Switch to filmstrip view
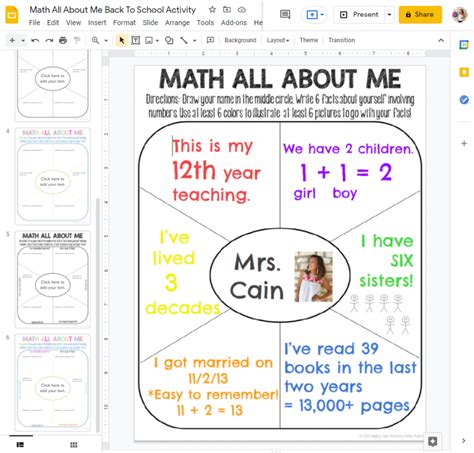The height and width of the screenshot is (453, 474). (20, 445)
